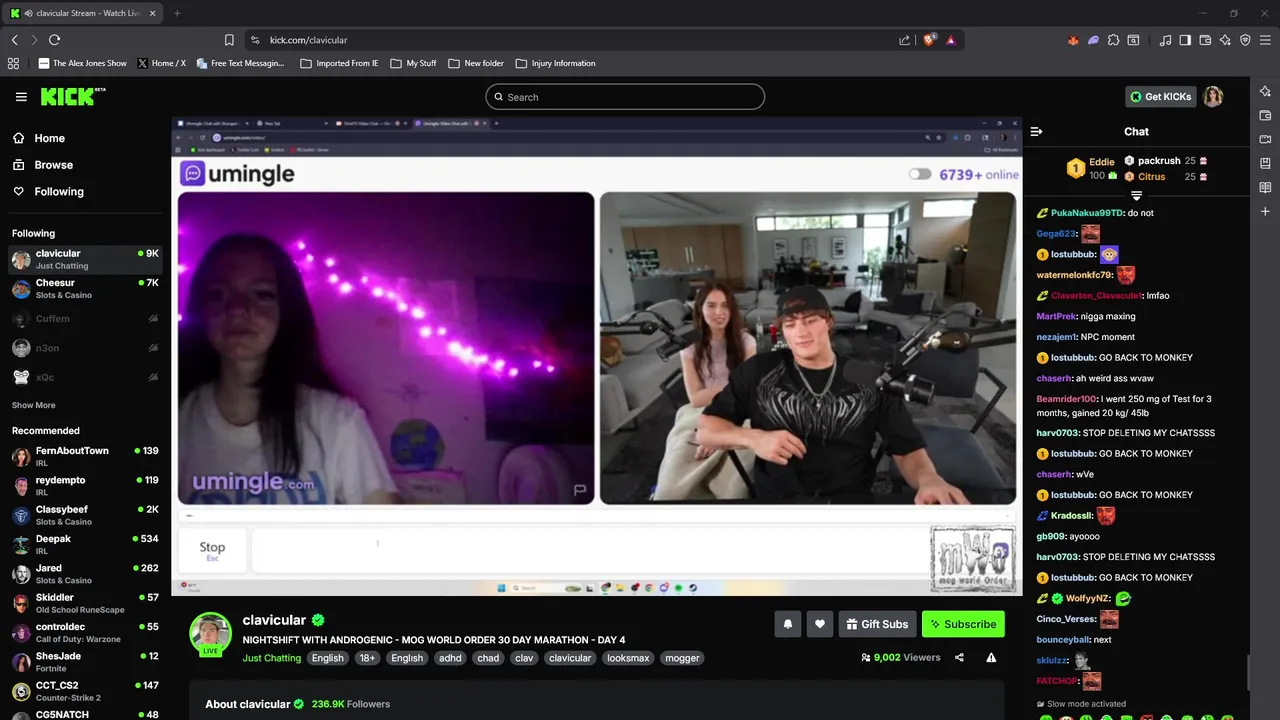Click the chat scrollbar
Screen dimensions: 1280x720
pyautogui.click(x=1247, y=672)
